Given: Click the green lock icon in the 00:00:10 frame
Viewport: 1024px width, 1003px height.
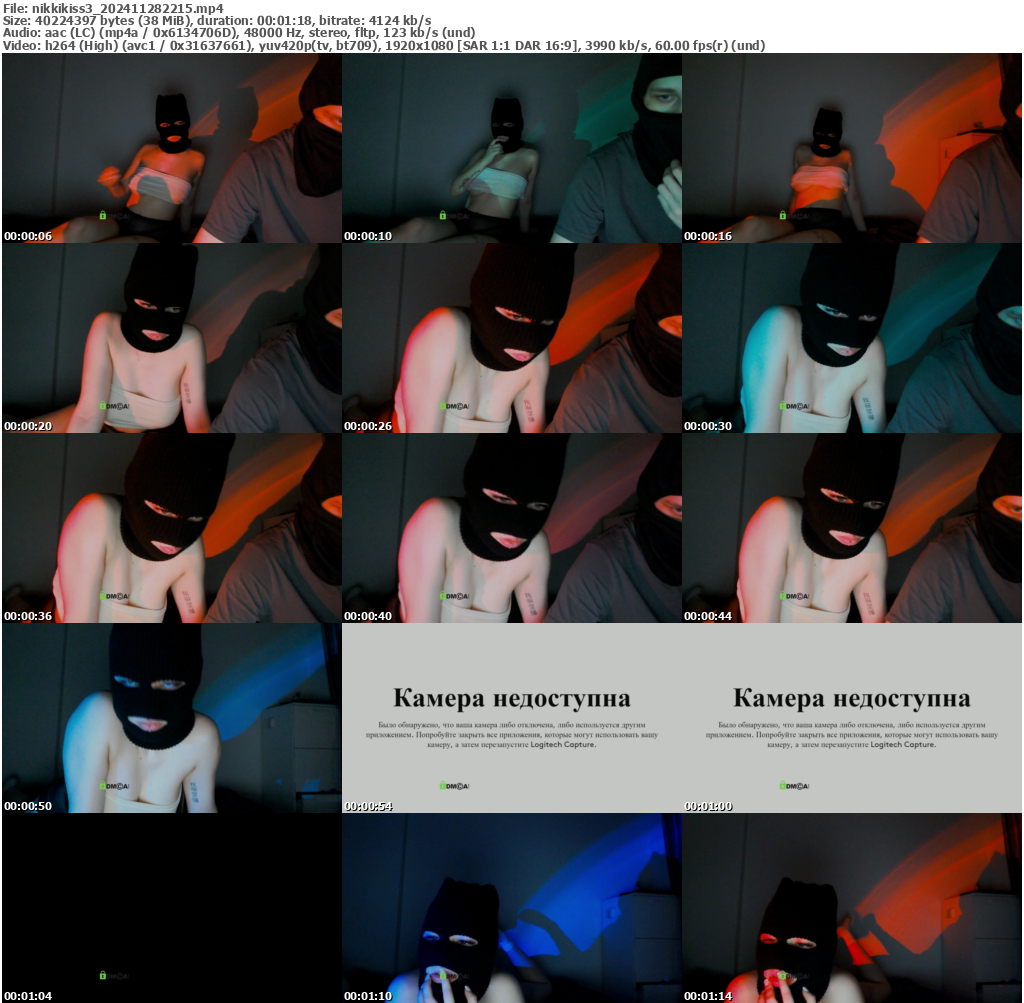Looking at the screenshot, I should (443, 215).
